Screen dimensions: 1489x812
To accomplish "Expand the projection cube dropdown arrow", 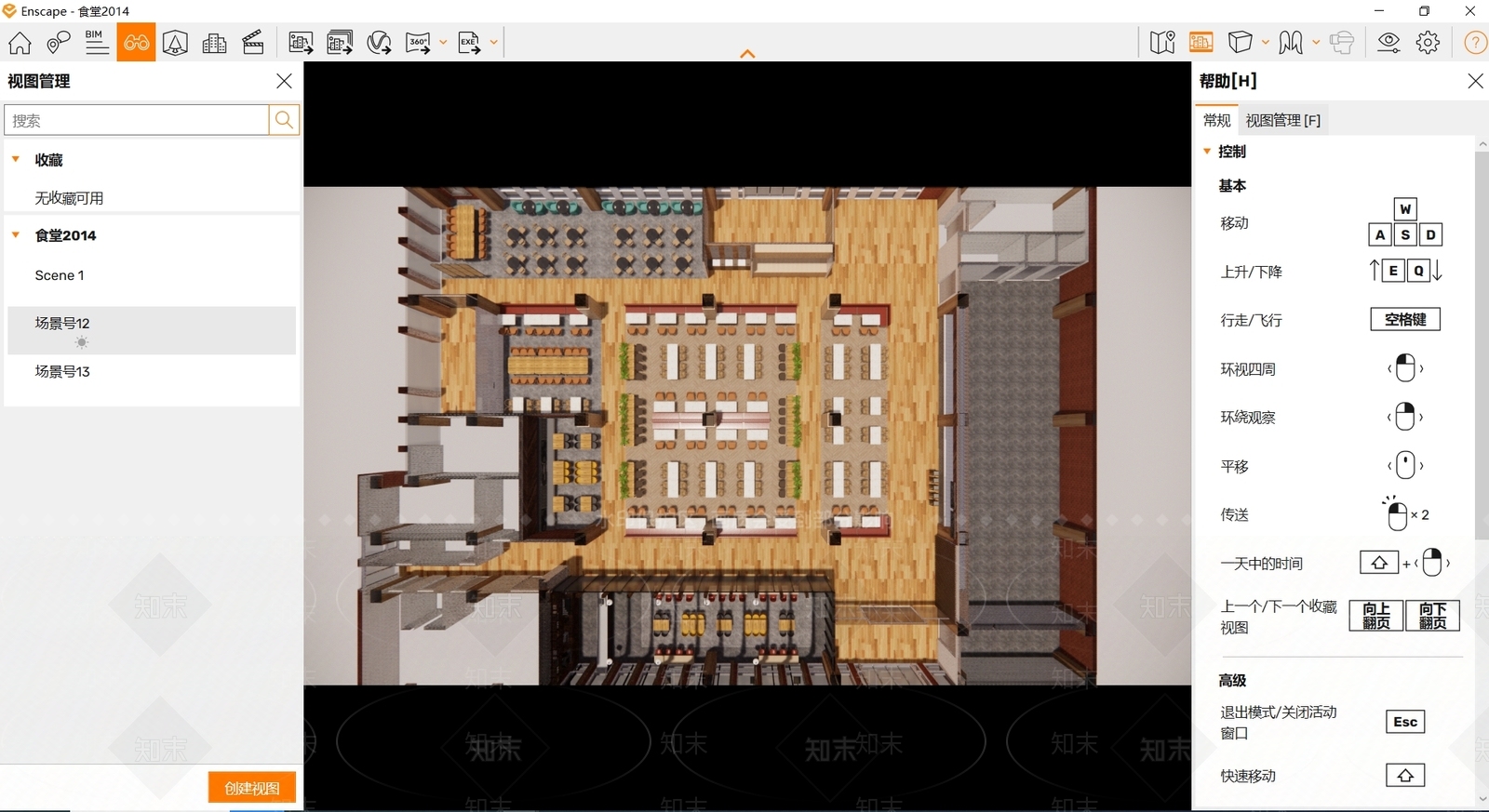I will point(1266,43).
